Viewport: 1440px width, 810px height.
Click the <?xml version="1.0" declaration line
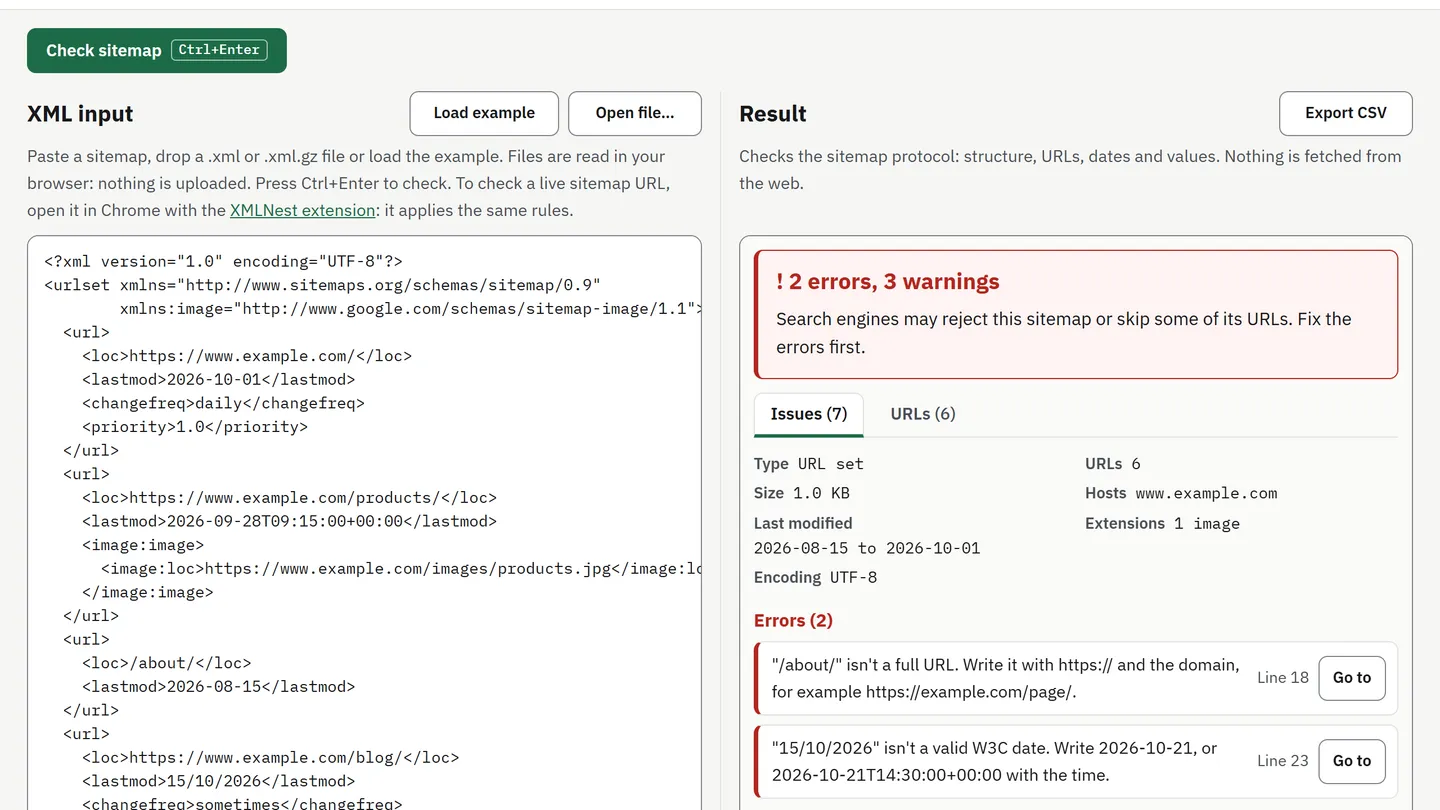(223, 261)
